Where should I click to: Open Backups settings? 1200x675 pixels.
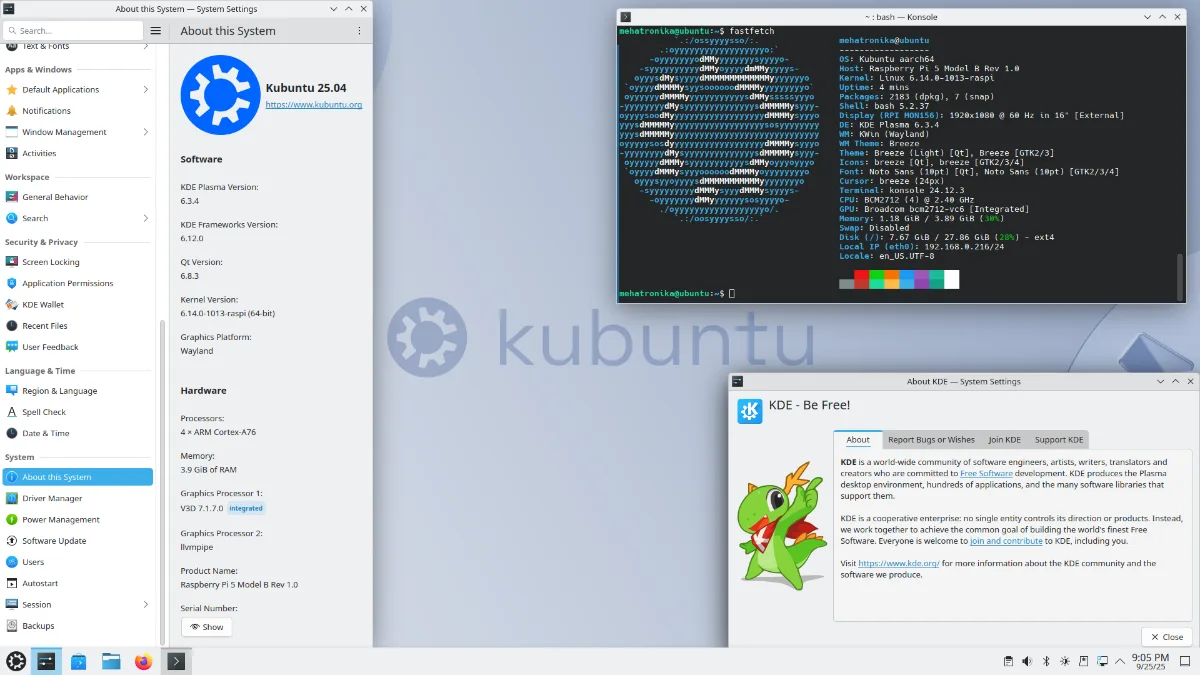pyautogui.click(x=78, y=626)
